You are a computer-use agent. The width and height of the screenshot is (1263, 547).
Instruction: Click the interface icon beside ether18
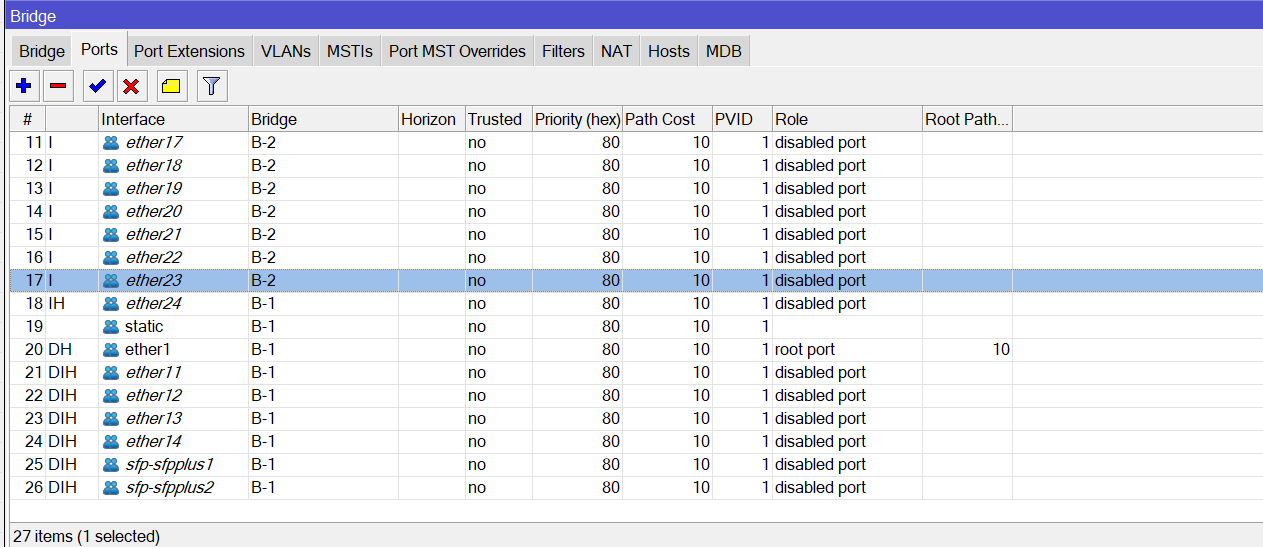pyautogui.click(x=111, y=166)
